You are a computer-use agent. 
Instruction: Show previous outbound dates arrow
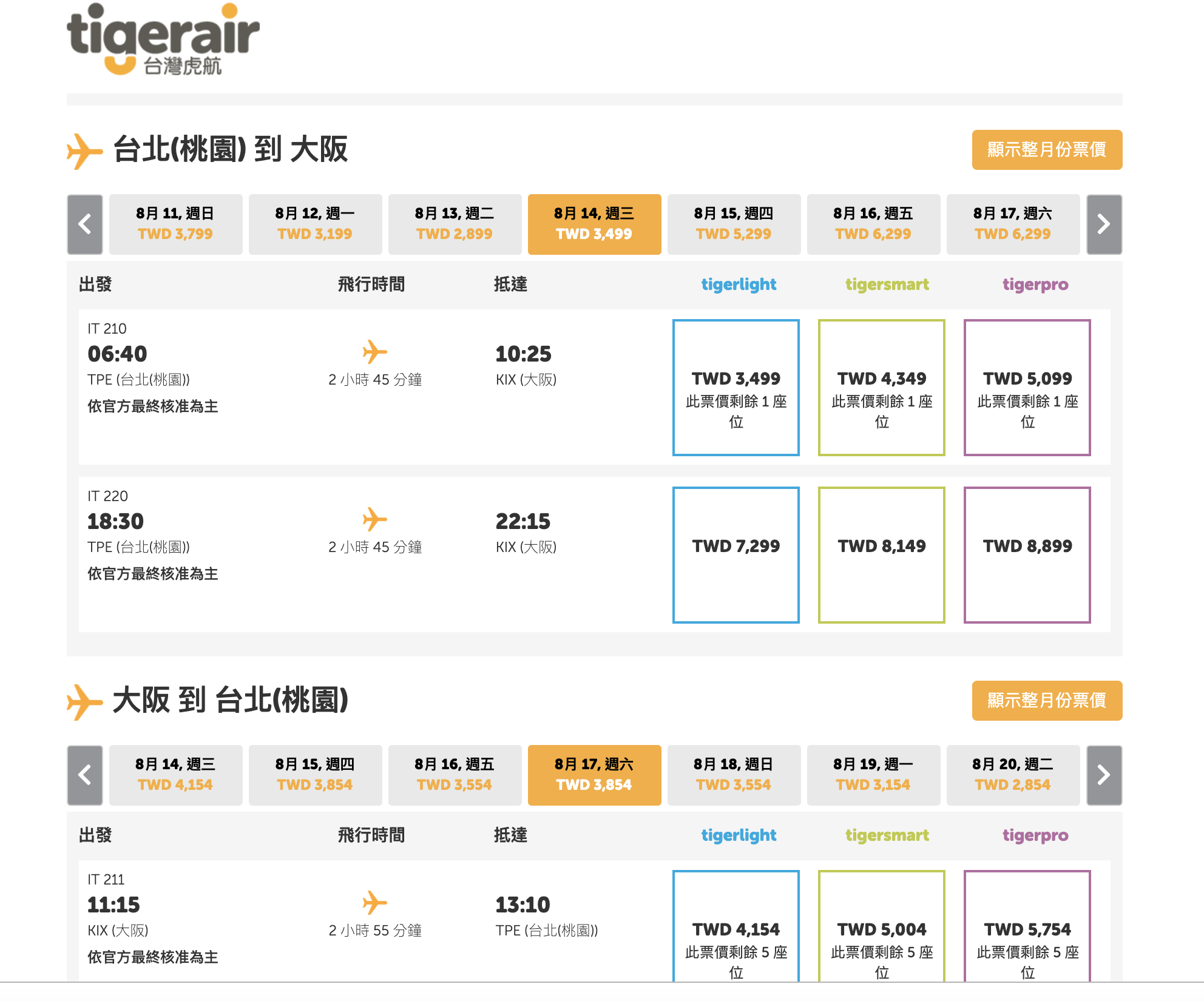(x=85, y=224)
